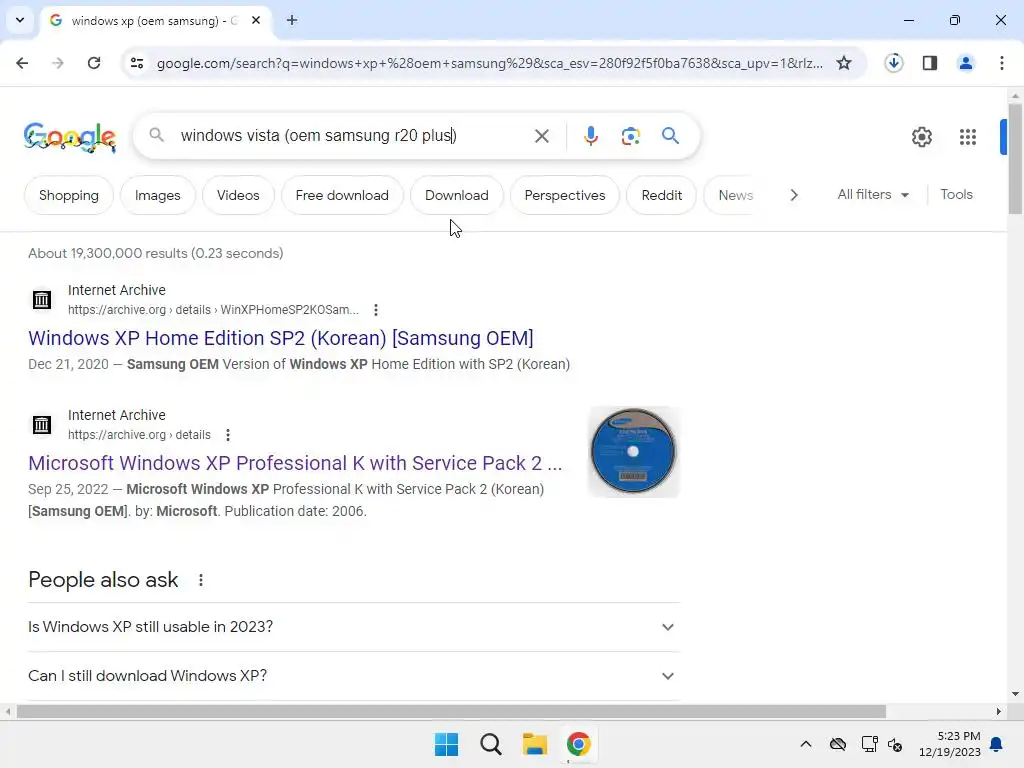Screen dimensions: 1024x768
Task: Open People also ask options menu
Action: click(200, 580)
